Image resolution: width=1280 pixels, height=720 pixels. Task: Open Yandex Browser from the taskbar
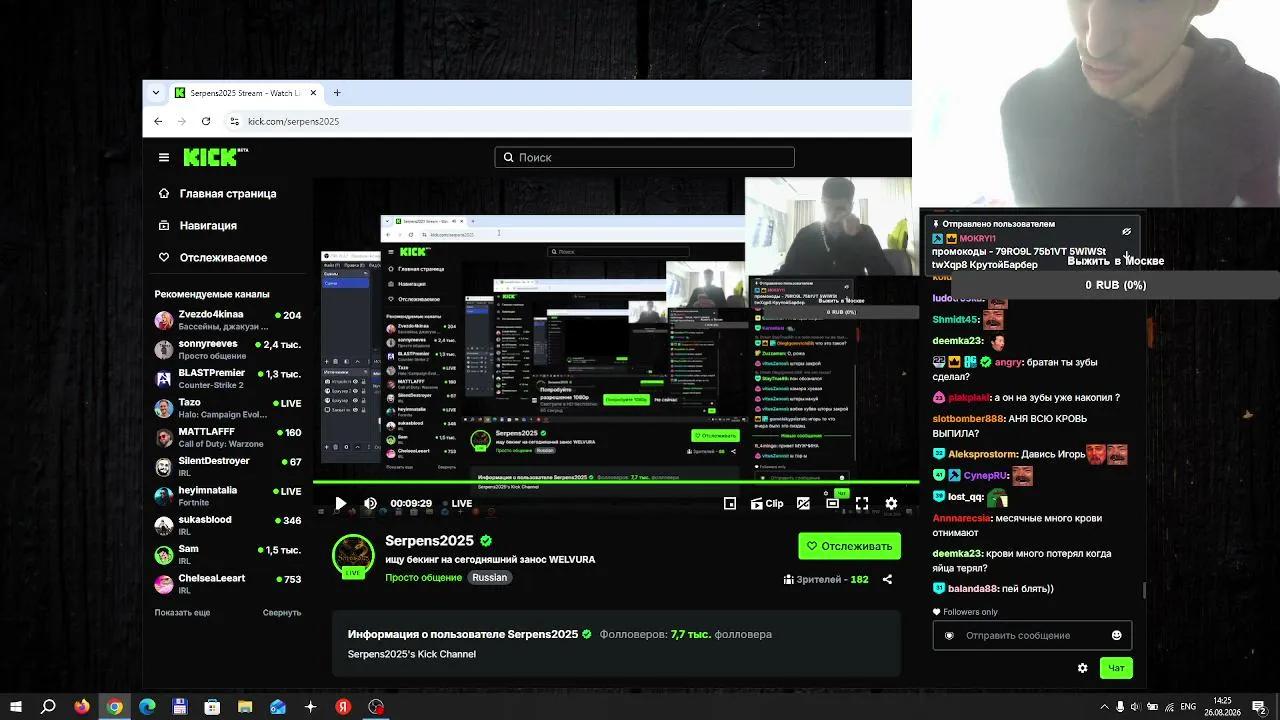click(343, 707)
